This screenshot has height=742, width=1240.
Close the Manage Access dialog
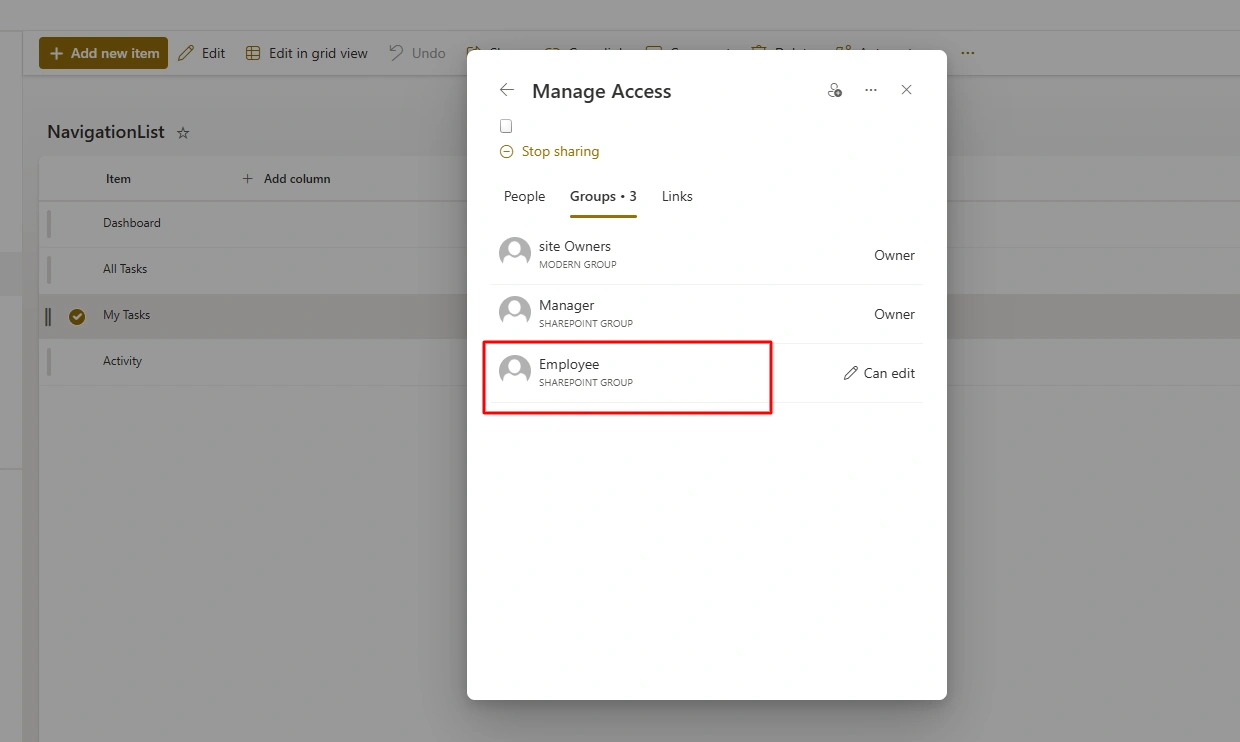point(906,90)
